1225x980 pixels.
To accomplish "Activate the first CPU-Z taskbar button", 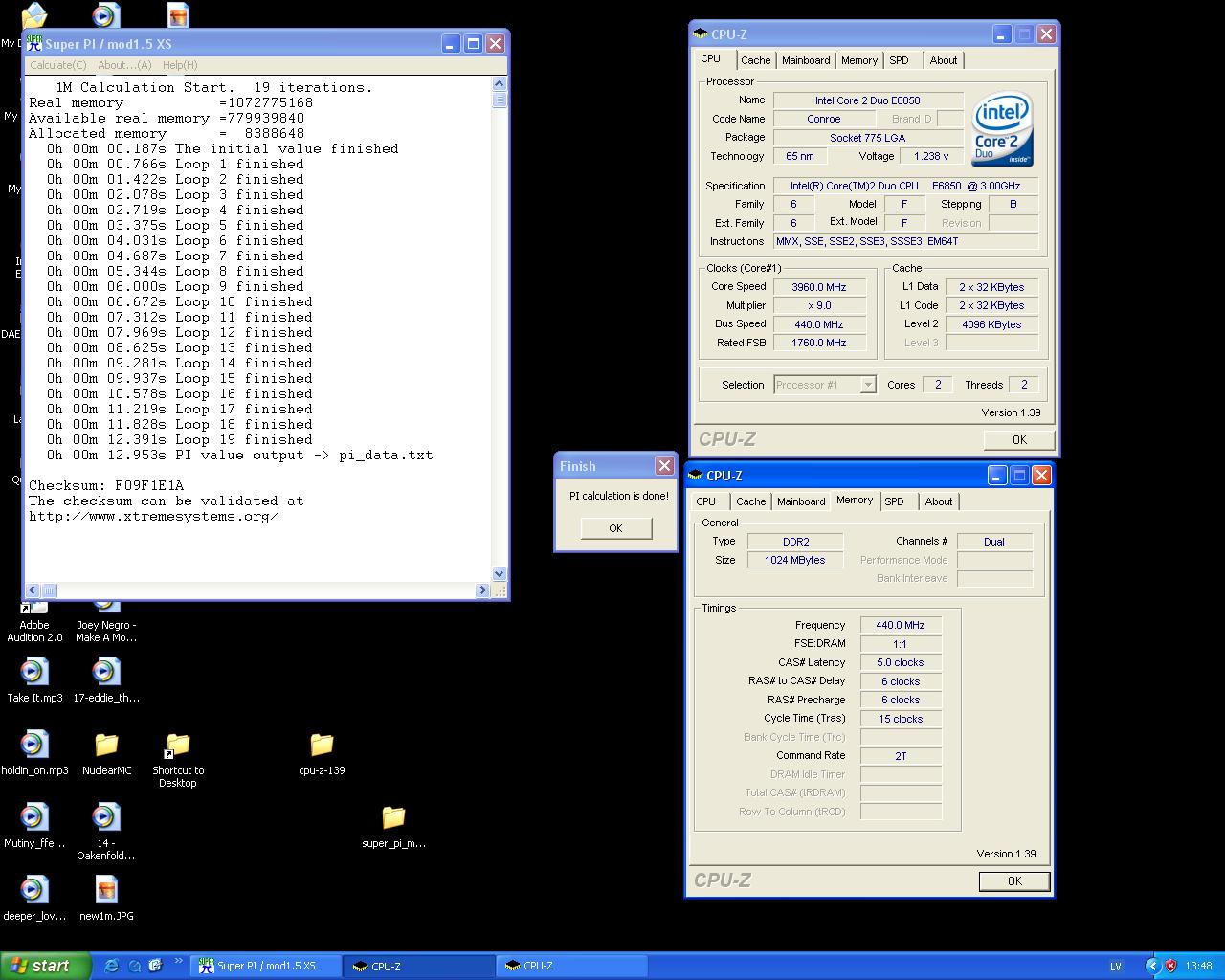I will [x=419, y=966].
